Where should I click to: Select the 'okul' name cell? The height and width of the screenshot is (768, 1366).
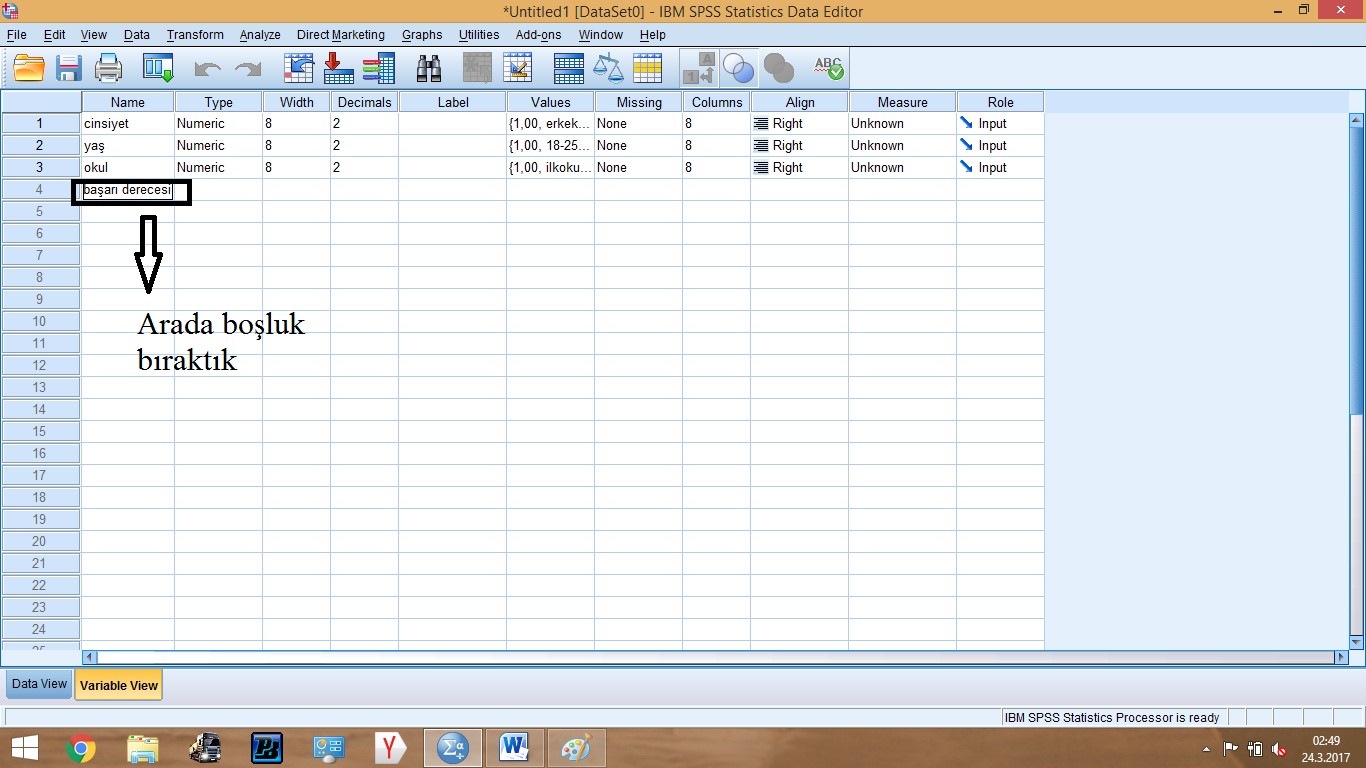tap(128, 168)
